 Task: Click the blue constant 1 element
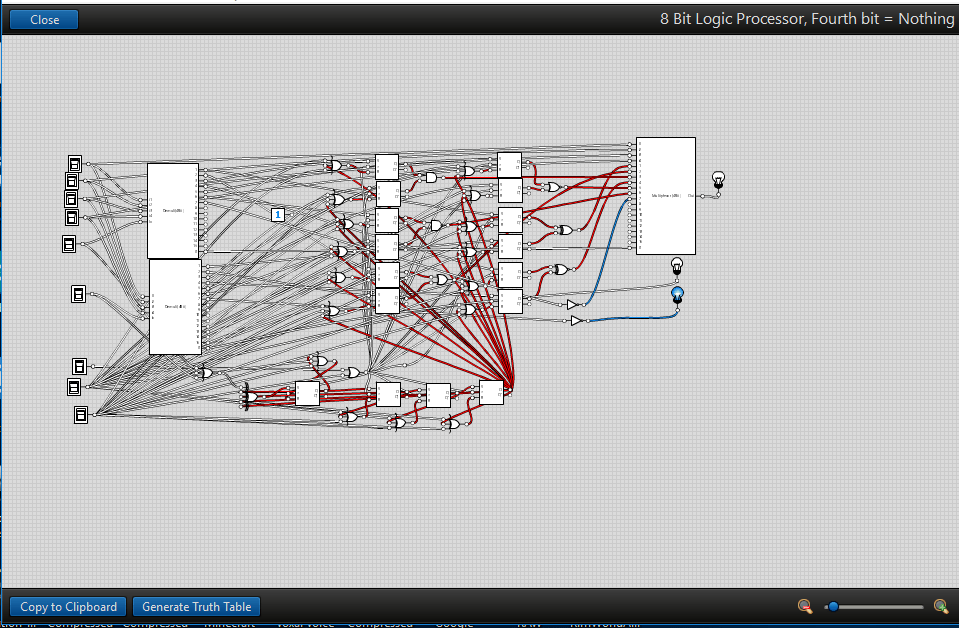278,214
